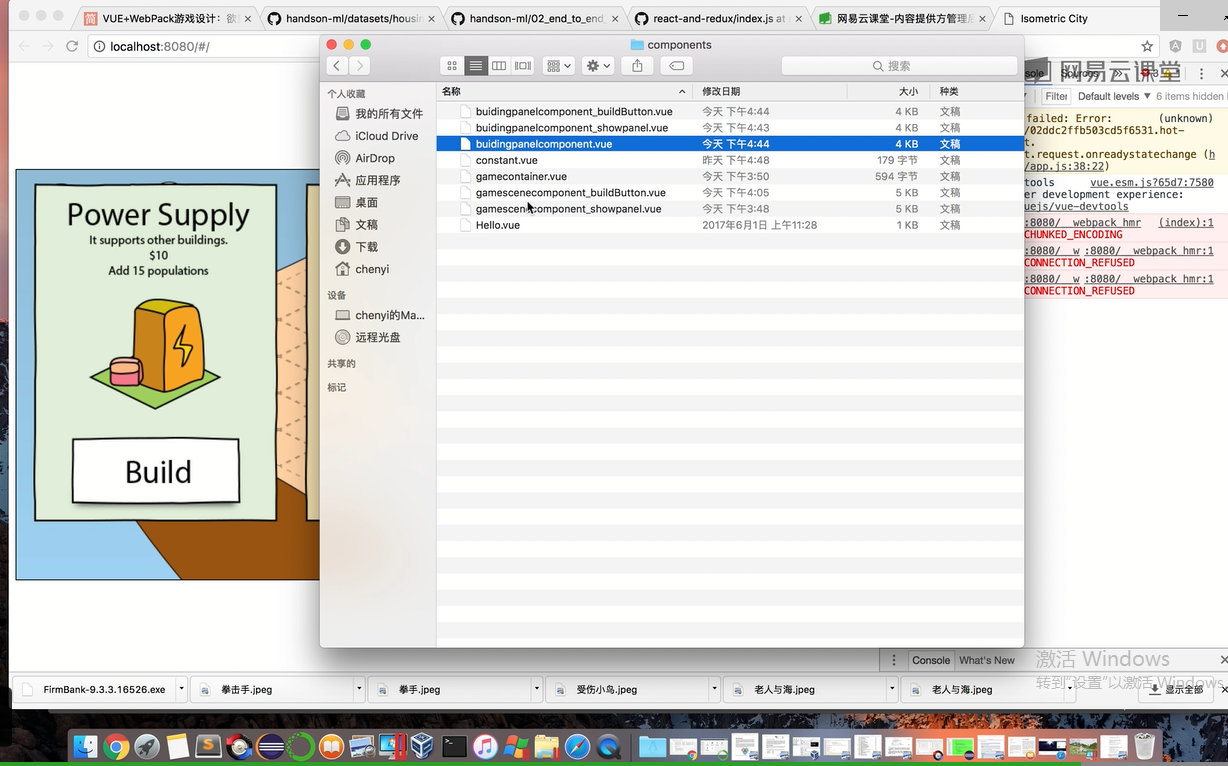The height and width of the screenshot is (766, 1228).
Task: Open Sublime Text from the Dock
Action: pyautogui.click(x=208, y=746)
